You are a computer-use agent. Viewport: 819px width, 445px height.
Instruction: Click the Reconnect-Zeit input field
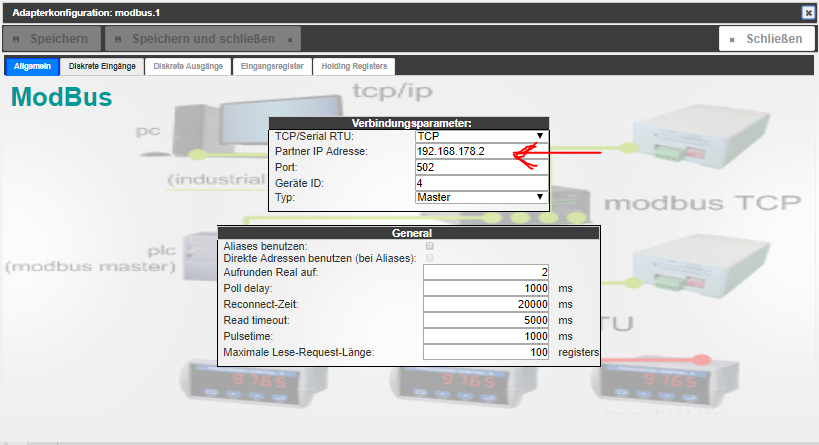(x=486, y=304)
